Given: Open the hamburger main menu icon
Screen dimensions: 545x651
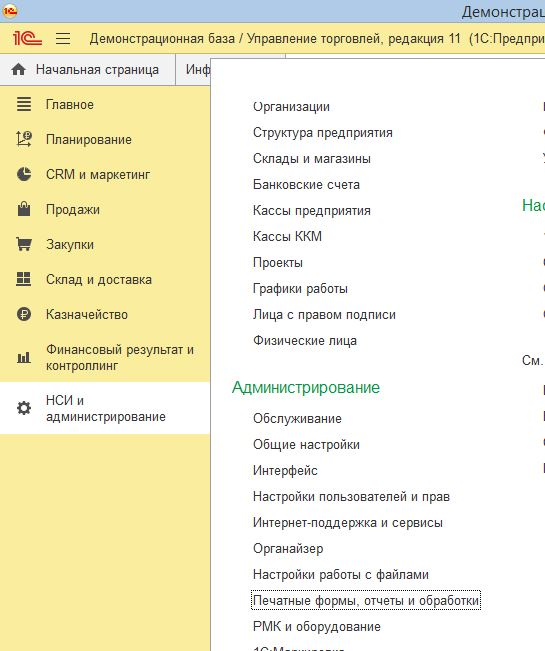Looking at the screenshot, I should point(63,39).
